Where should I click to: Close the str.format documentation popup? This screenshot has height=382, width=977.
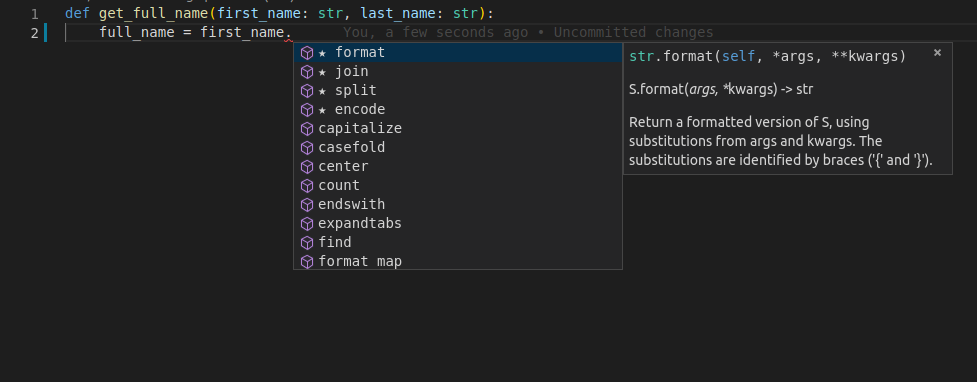937,53
